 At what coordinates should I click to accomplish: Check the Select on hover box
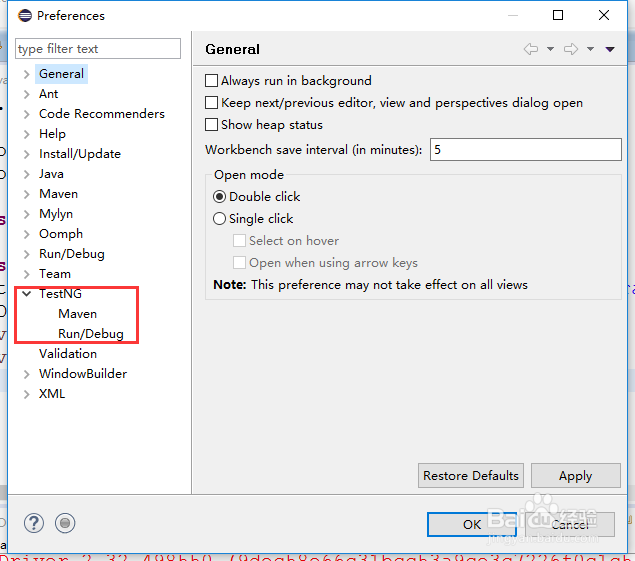pos(239,241)
